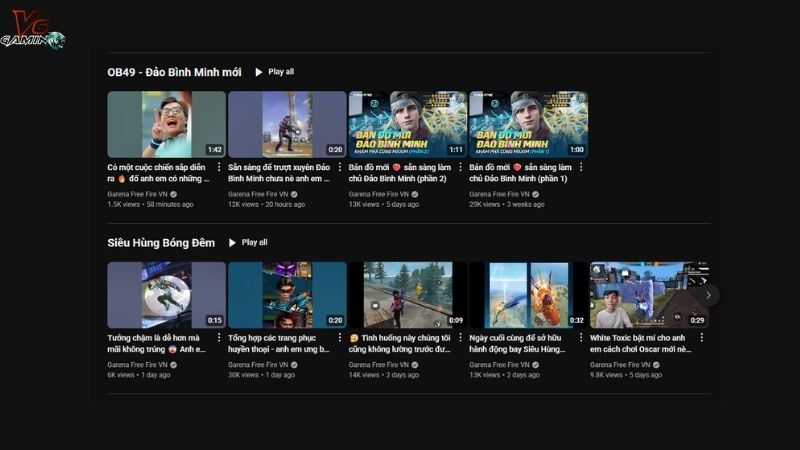Open the more options menu for 'Có một cuộc chiến sắp diễn ra'
The height and width of the screenshot is (450, 800).
point(219,167)
